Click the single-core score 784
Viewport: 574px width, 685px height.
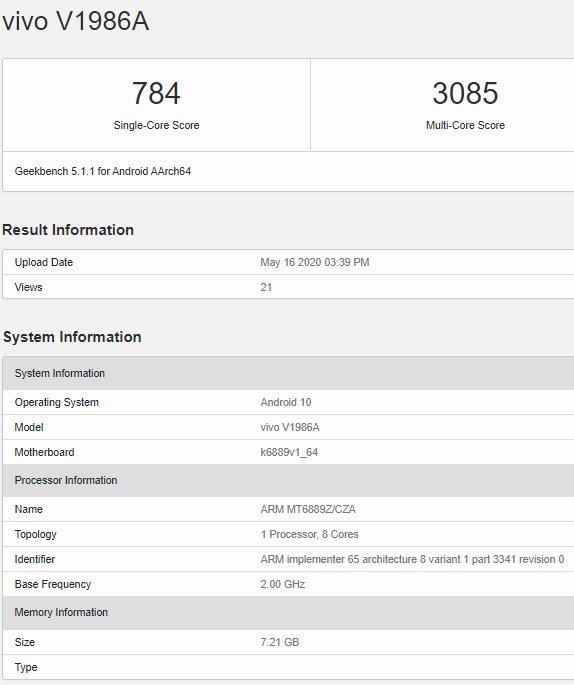156,93
